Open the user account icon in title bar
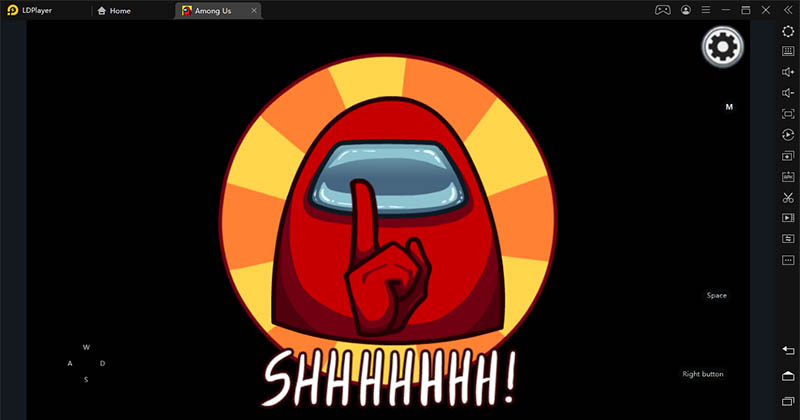Viewport: 800px width, 420px height. pos(686,10)
